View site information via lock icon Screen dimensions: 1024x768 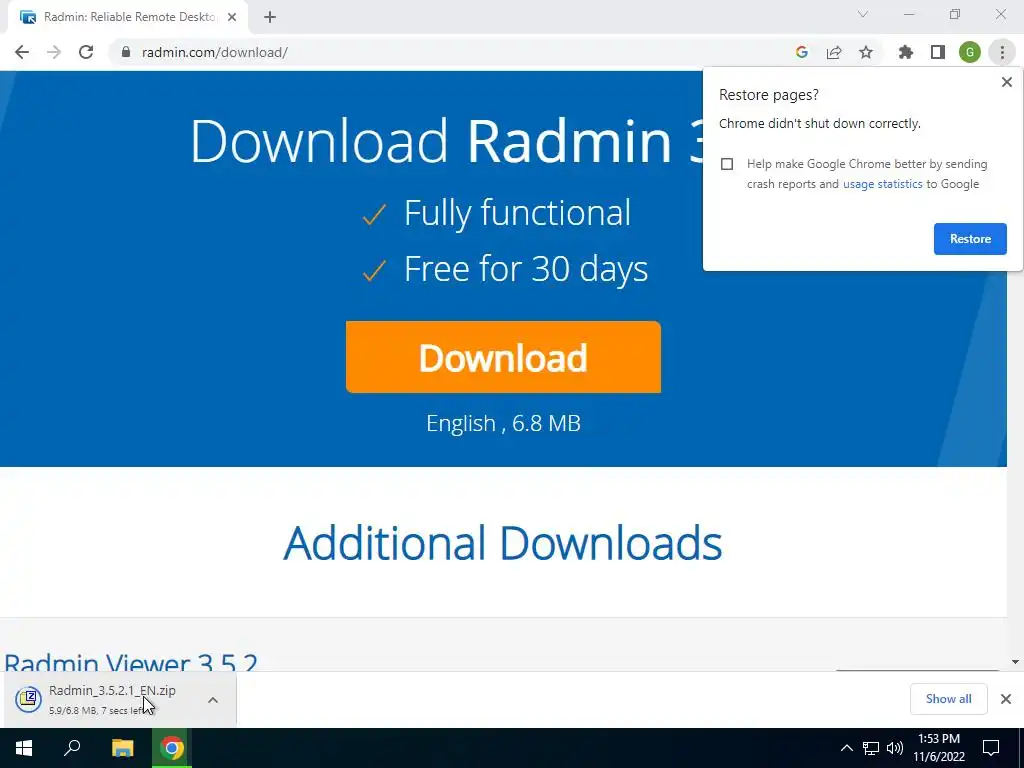pyautogui.click(x=125, y=52)
